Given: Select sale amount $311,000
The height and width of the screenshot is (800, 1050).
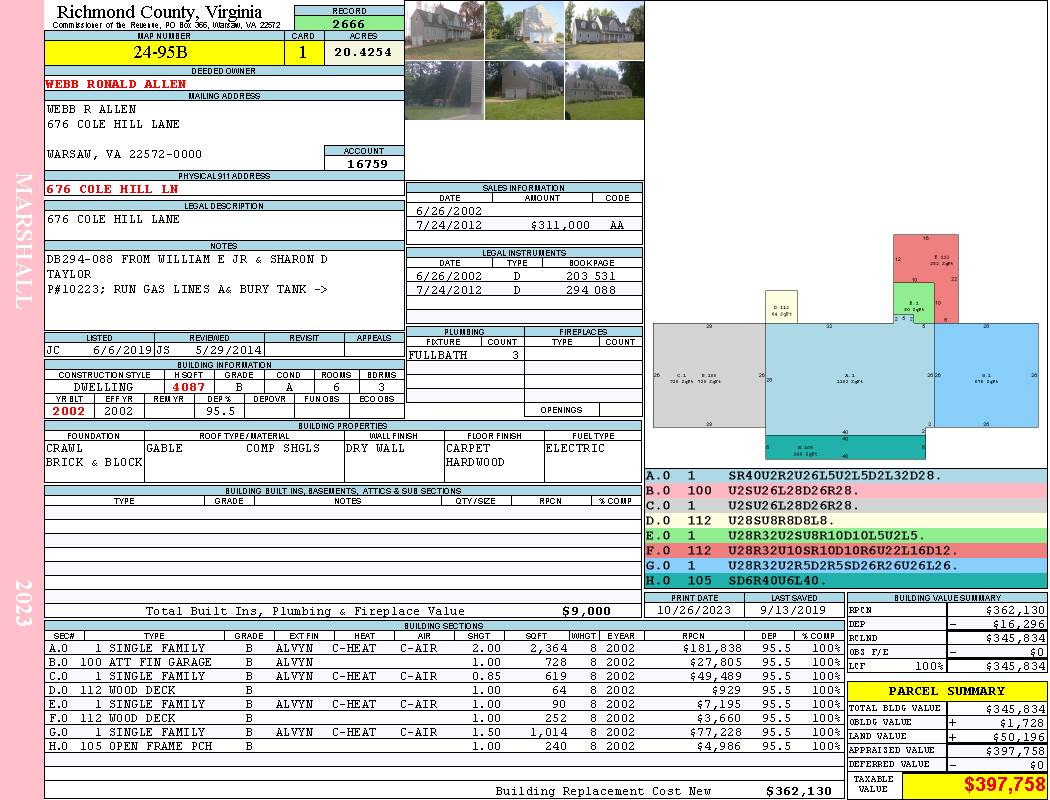Looking at the screenshot, I should point(560,226).
